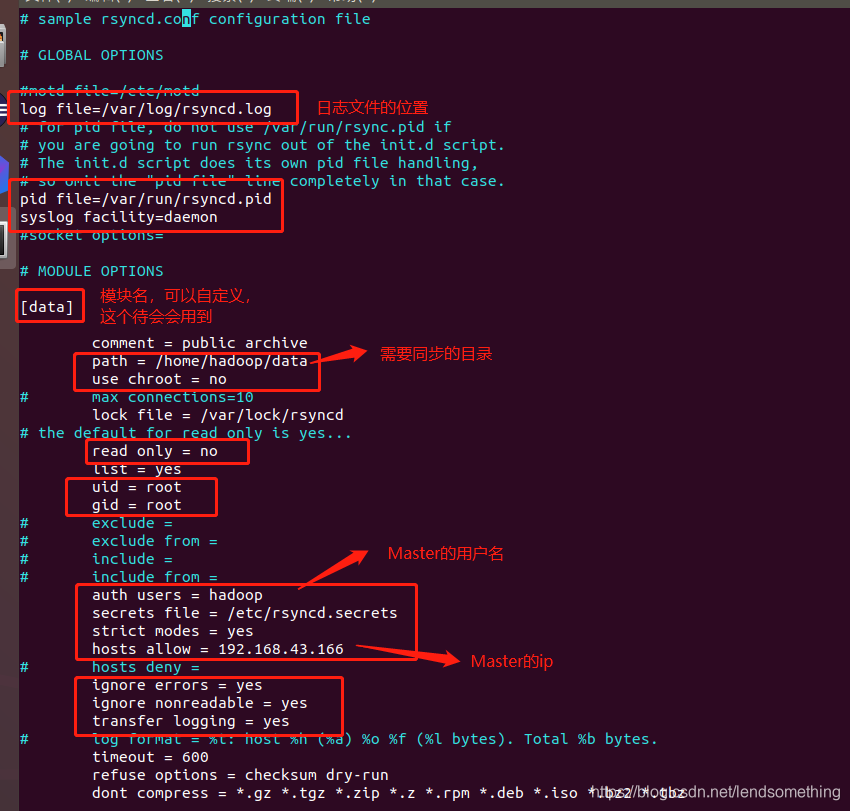Click the commented 'exclude from =' line

pyautogui.click(x=119, y=541)
